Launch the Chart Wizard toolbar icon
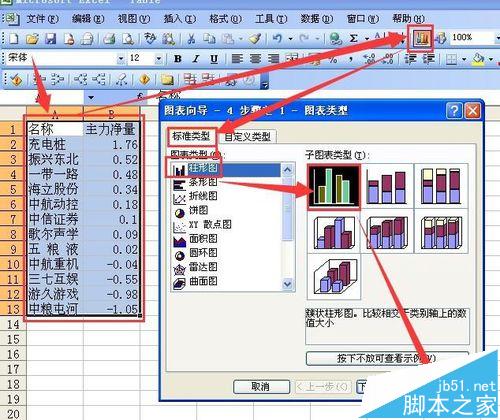Screen dimensions: 500x420 click(421, 39)
